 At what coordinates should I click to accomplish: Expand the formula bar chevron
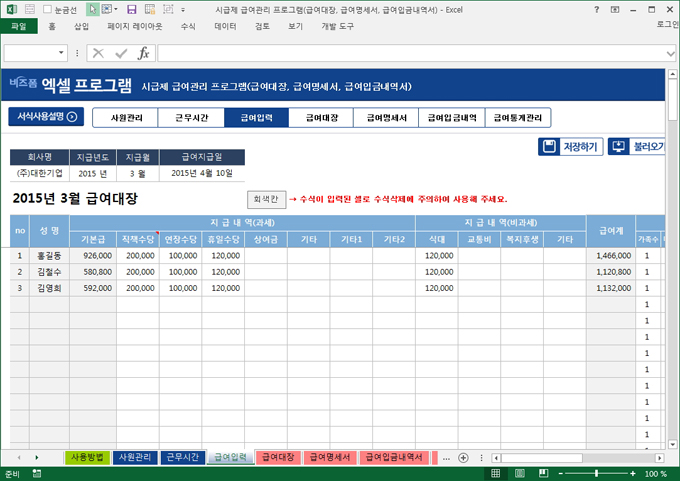[670, 54]
